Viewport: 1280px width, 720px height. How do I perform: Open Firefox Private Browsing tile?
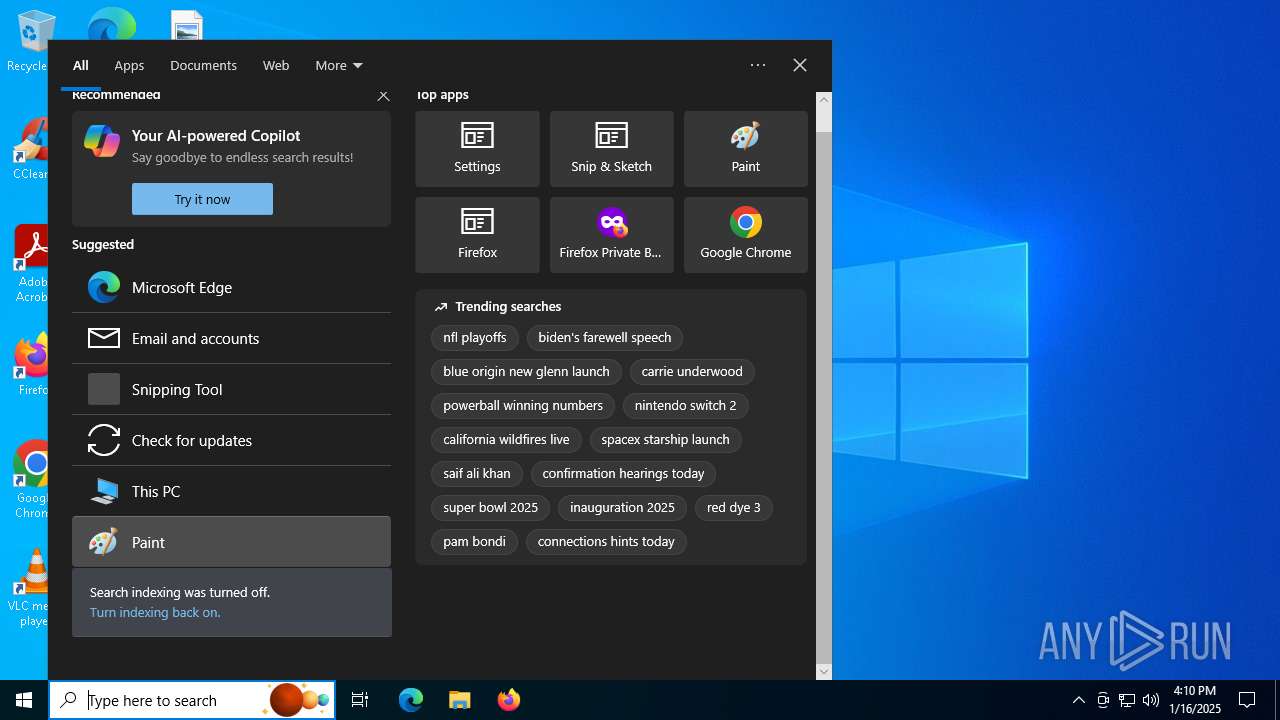611,235
